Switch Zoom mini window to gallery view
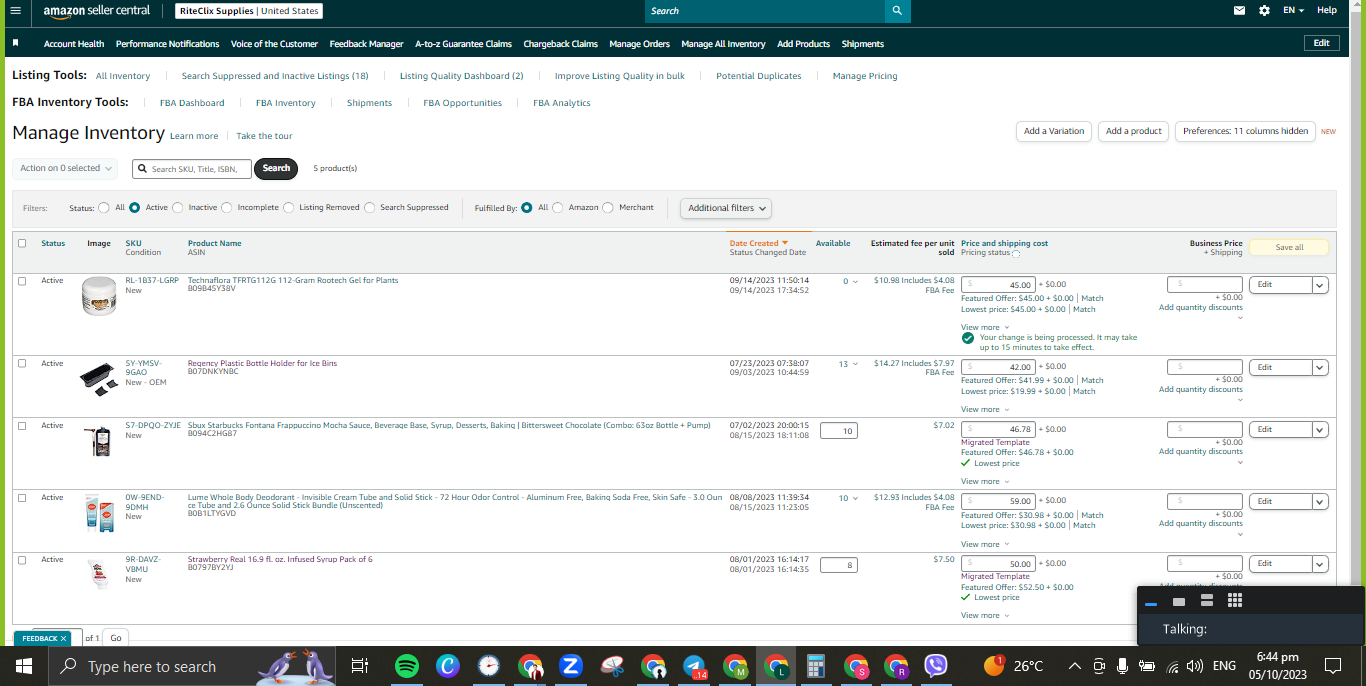The image size is (1366, 686). 1235,600
